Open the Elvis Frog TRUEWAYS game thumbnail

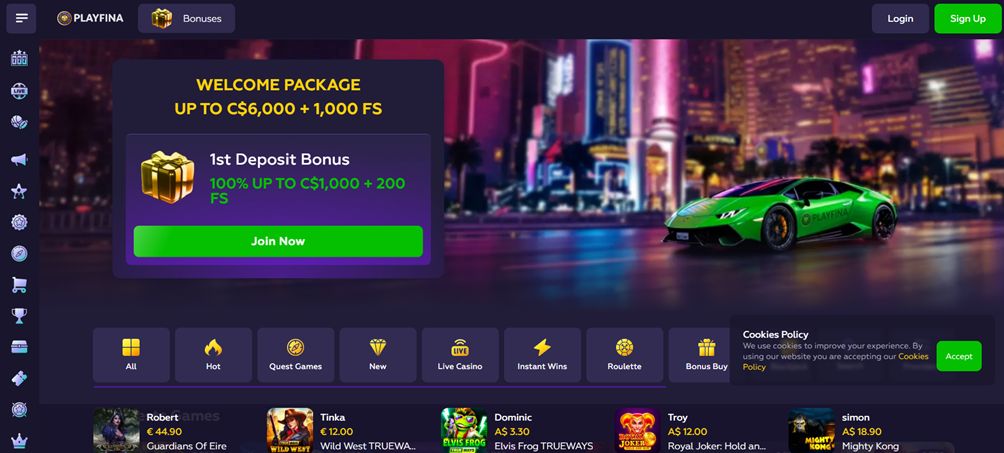point(464,430)
